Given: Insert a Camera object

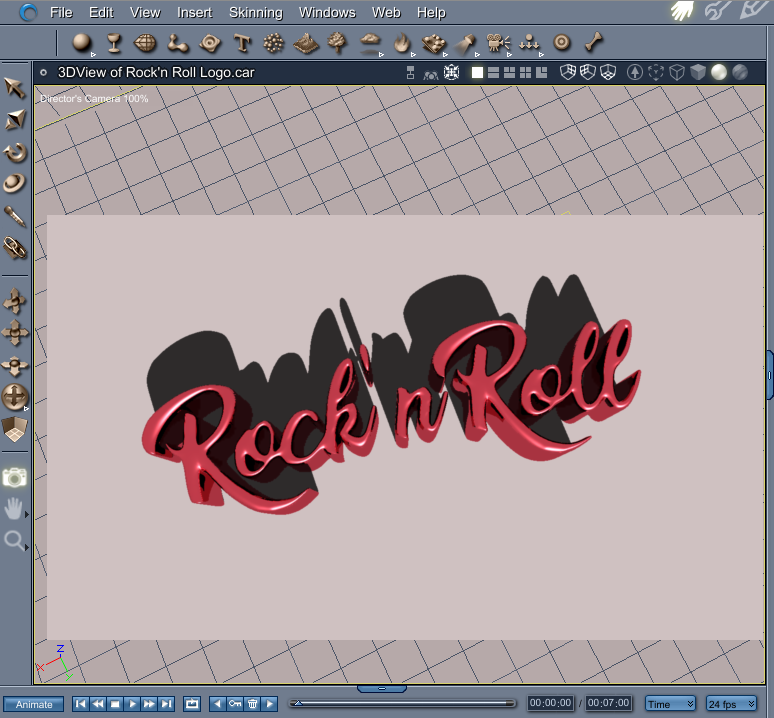Looking at the screenshot, I should point(498,43).
